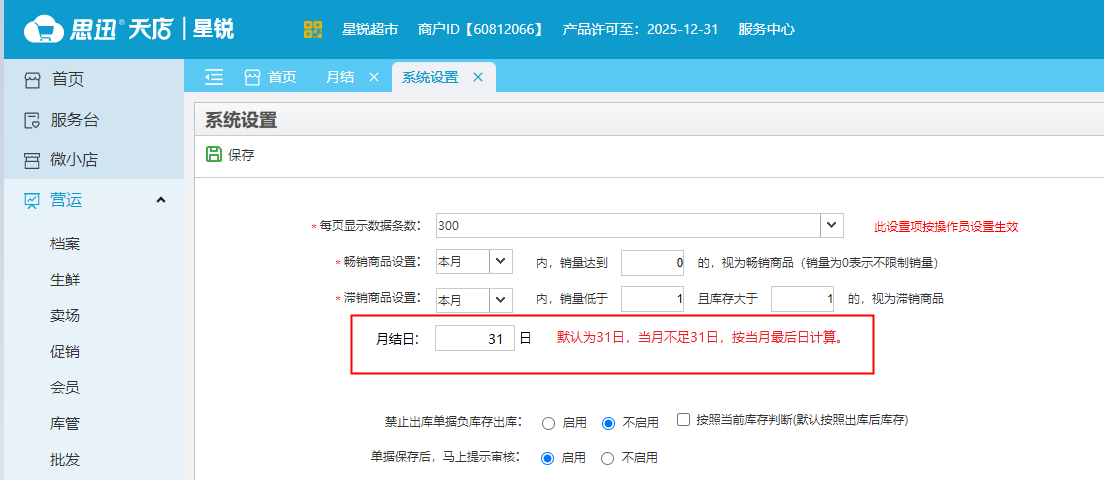The height and width of the screenshot is (480, 1104).
Task: Select 不启用 for 禁止出库单据负库存出库
Action: [x=609, y=423]
